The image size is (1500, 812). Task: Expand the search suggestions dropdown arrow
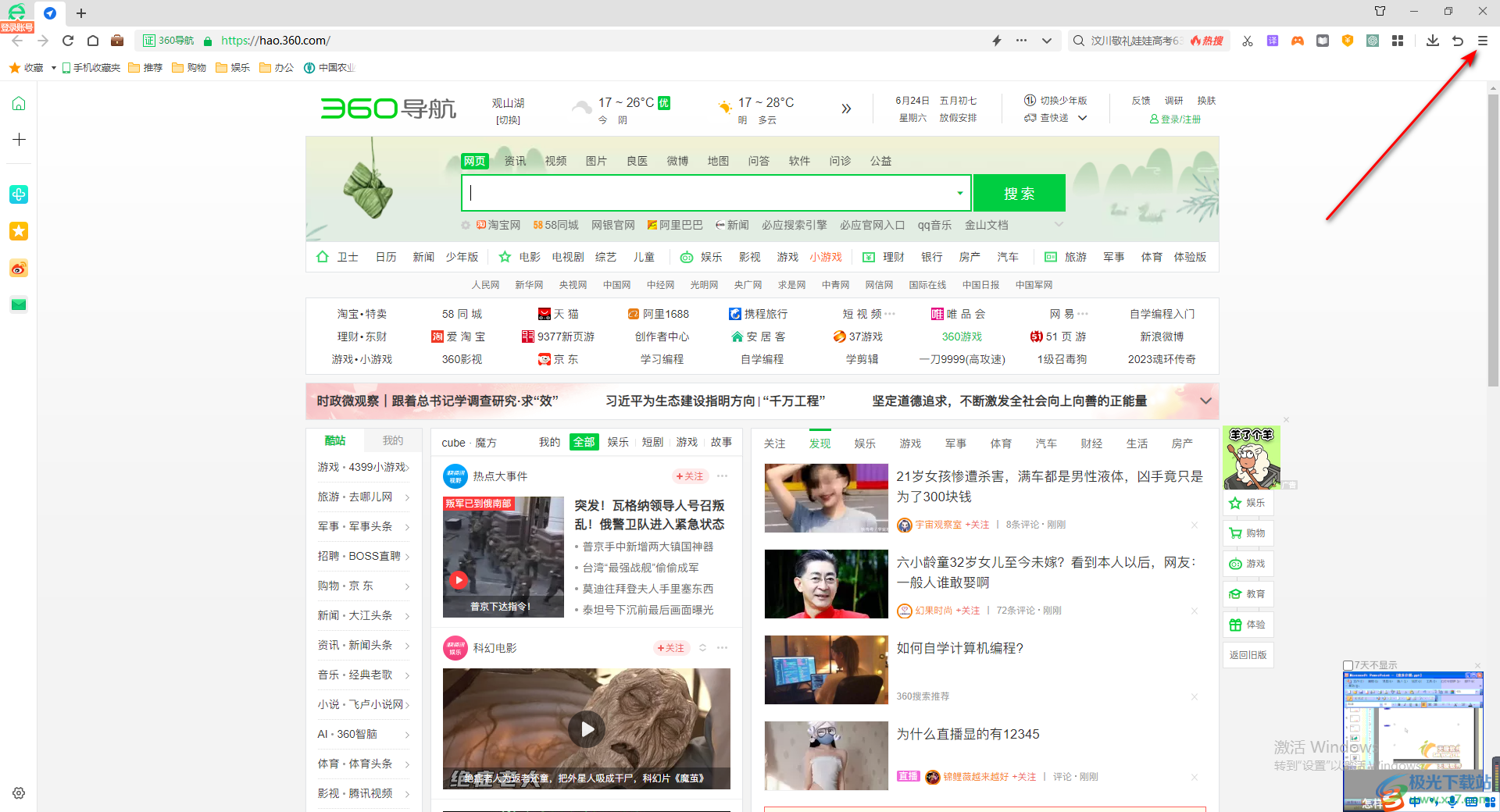960,193
